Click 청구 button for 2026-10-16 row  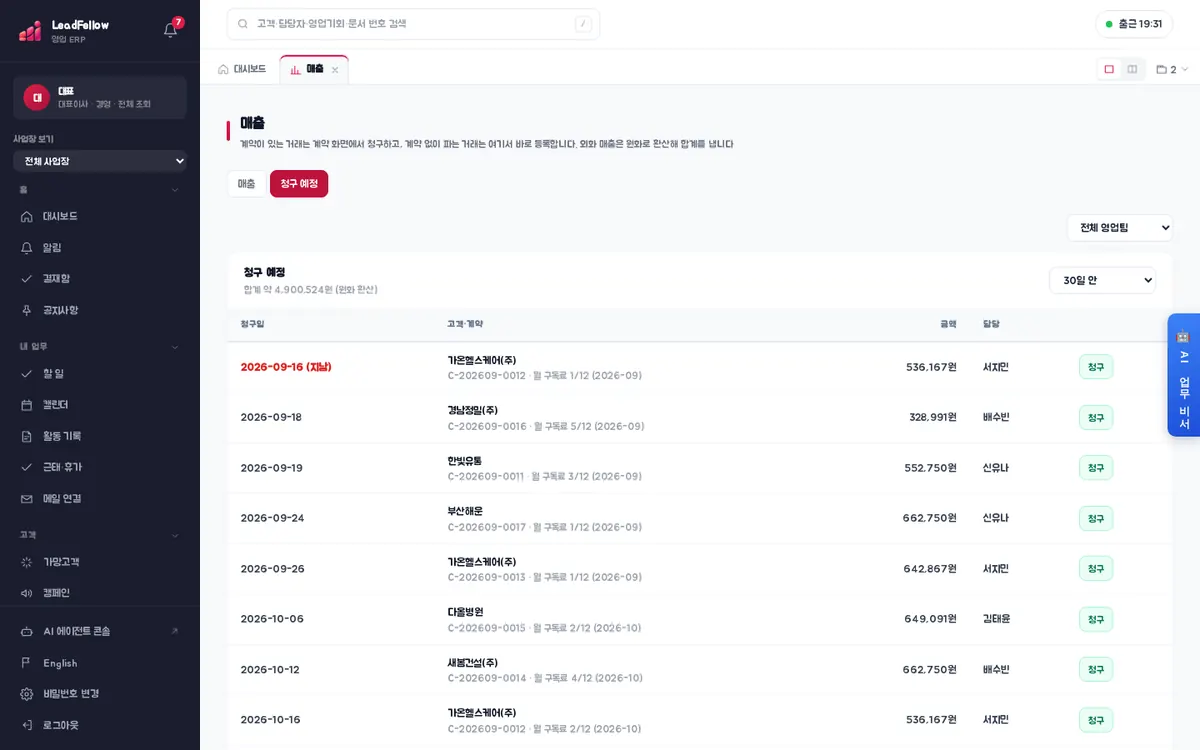click(1096, 720)
